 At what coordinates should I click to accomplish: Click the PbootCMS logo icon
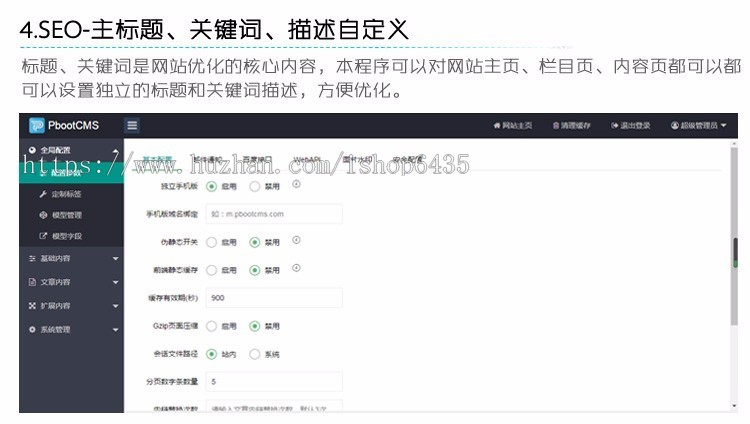pyautogui.click(x=37, y=125)
